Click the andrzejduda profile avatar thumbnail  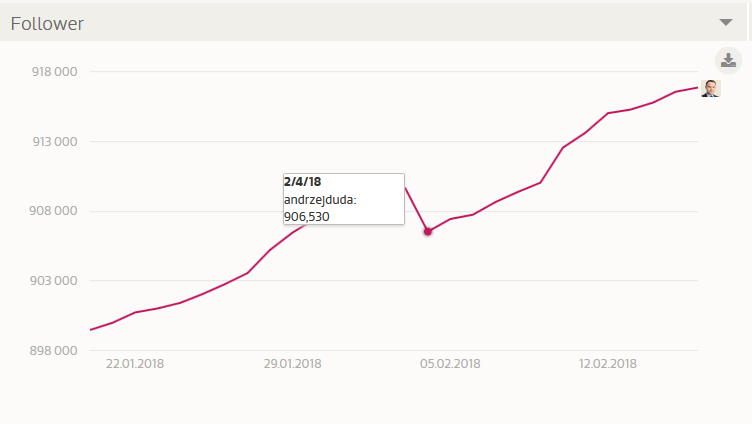click(x=711, y=88)
